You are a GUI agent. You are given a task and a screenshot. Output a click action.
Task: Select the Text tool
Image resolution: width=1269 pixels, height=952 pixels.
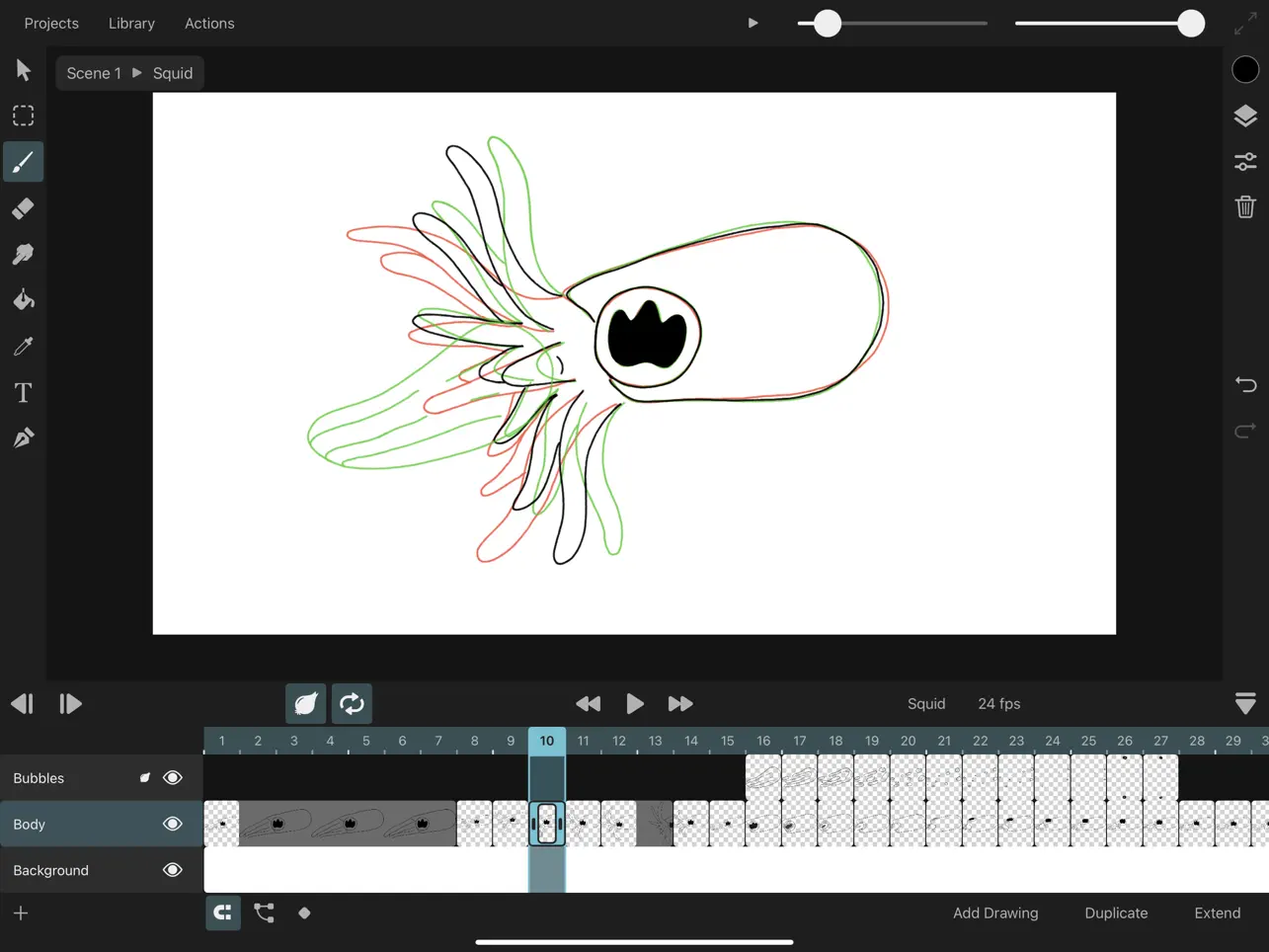coord(23,392)
